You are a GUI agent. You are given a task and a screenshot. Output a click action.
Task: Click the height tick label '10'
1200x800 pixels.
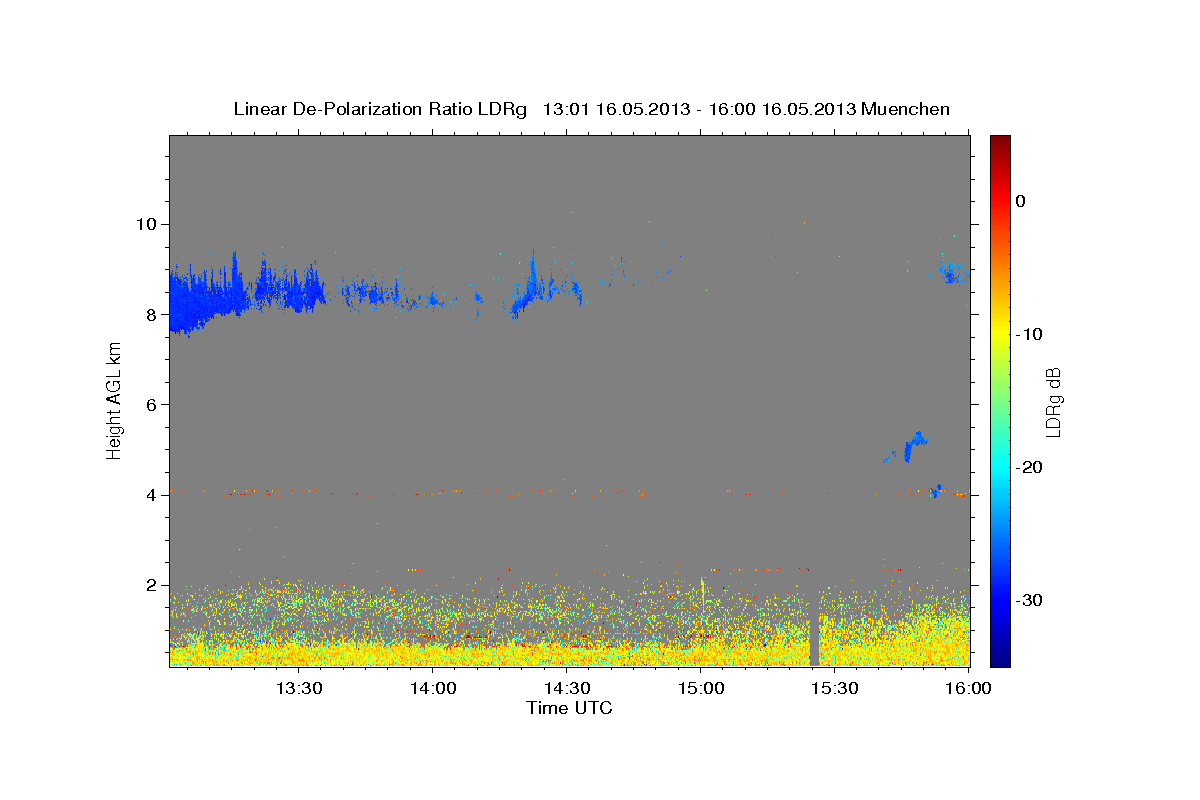click(x=149, y=223)
